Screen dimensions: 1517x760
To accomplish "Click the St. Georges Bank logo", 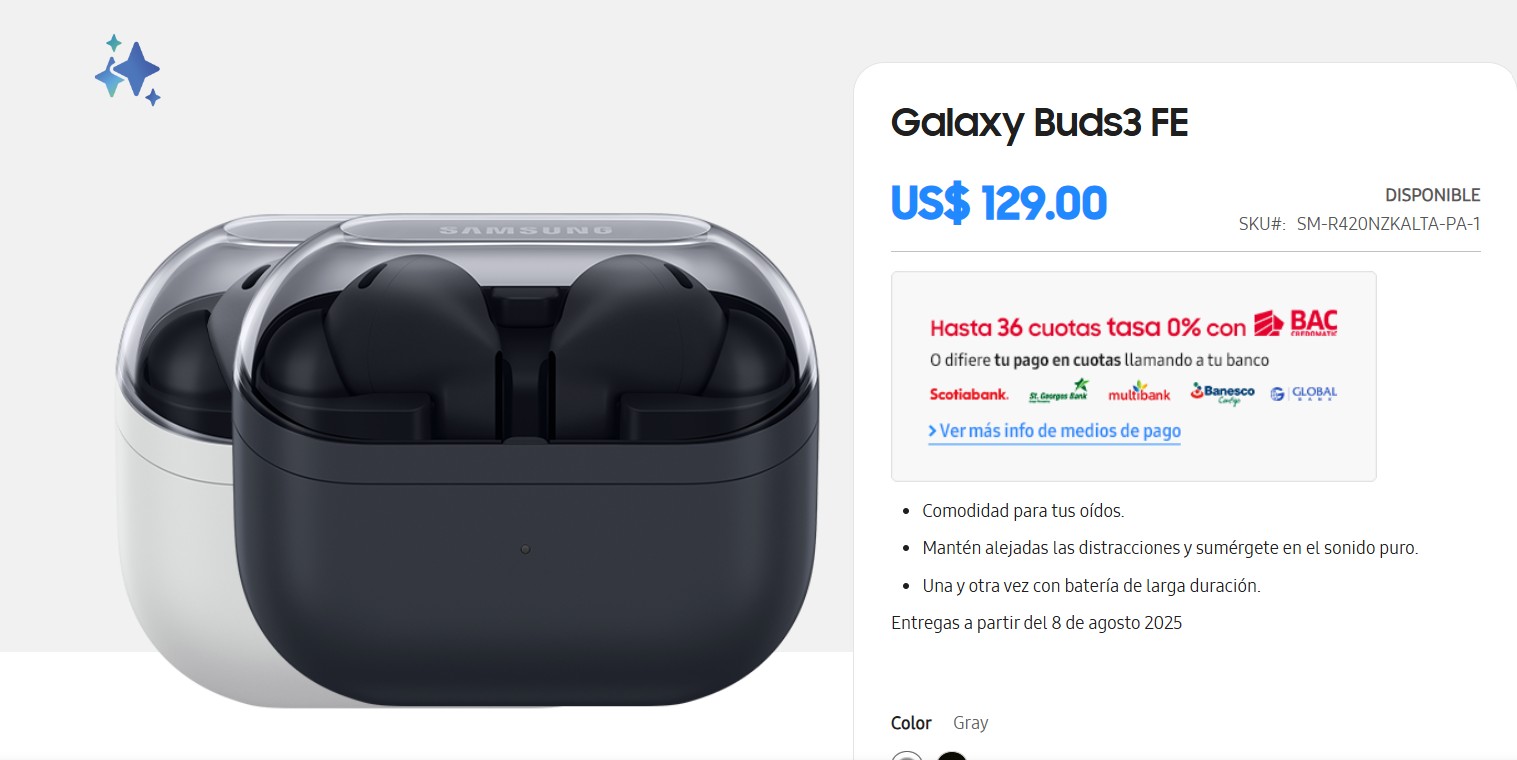I will pos(1058,391).
